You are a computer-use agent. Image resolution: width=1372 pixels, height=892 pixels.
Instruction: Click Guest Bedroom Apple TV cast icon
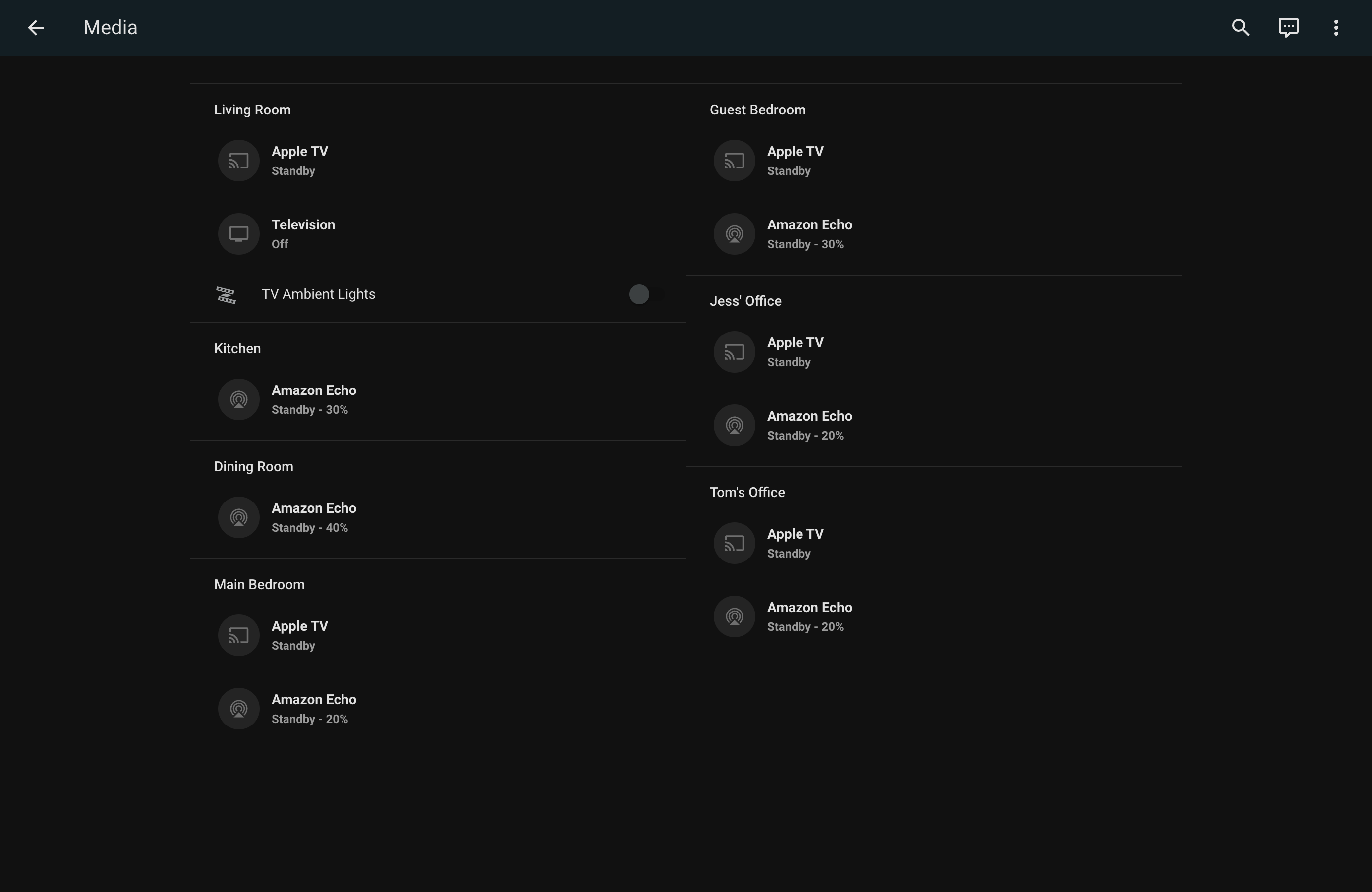pos(734,161)
